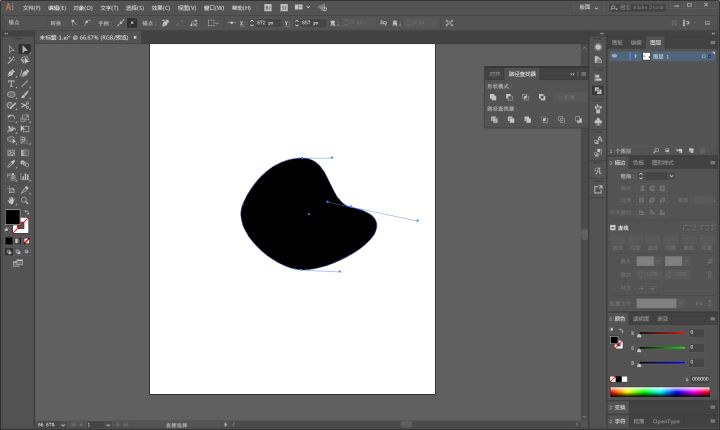Set color to None in Color panel

click(x=614, y=379)
